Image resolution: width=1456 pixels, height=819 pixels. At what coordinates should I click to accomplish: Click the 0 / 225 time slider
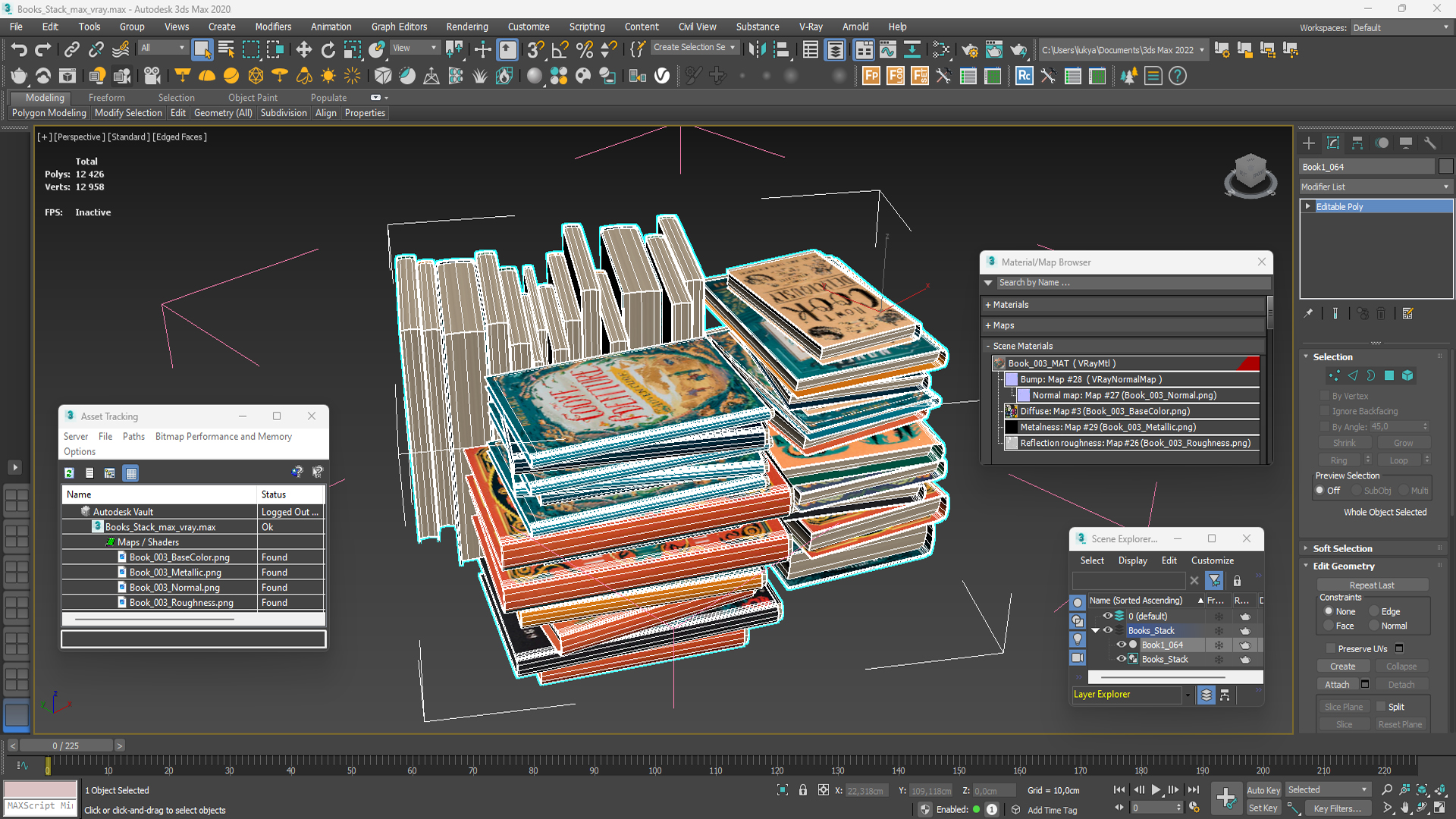(66, 746)
